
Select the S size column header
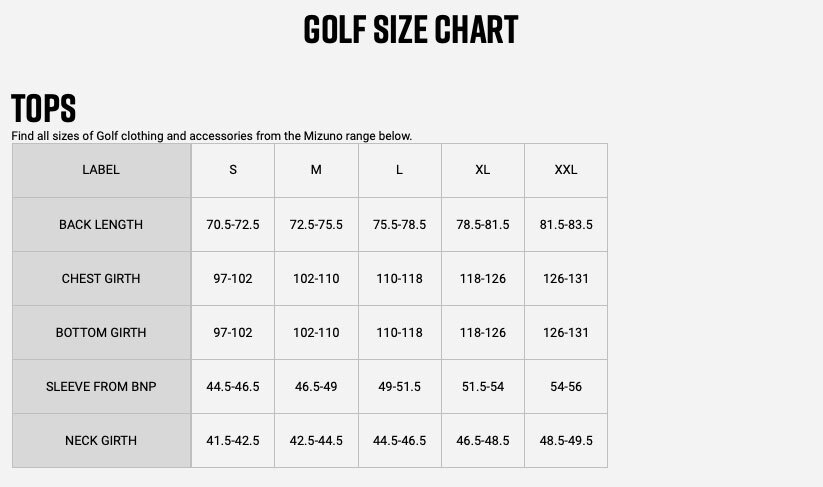(x=233, y=170)
